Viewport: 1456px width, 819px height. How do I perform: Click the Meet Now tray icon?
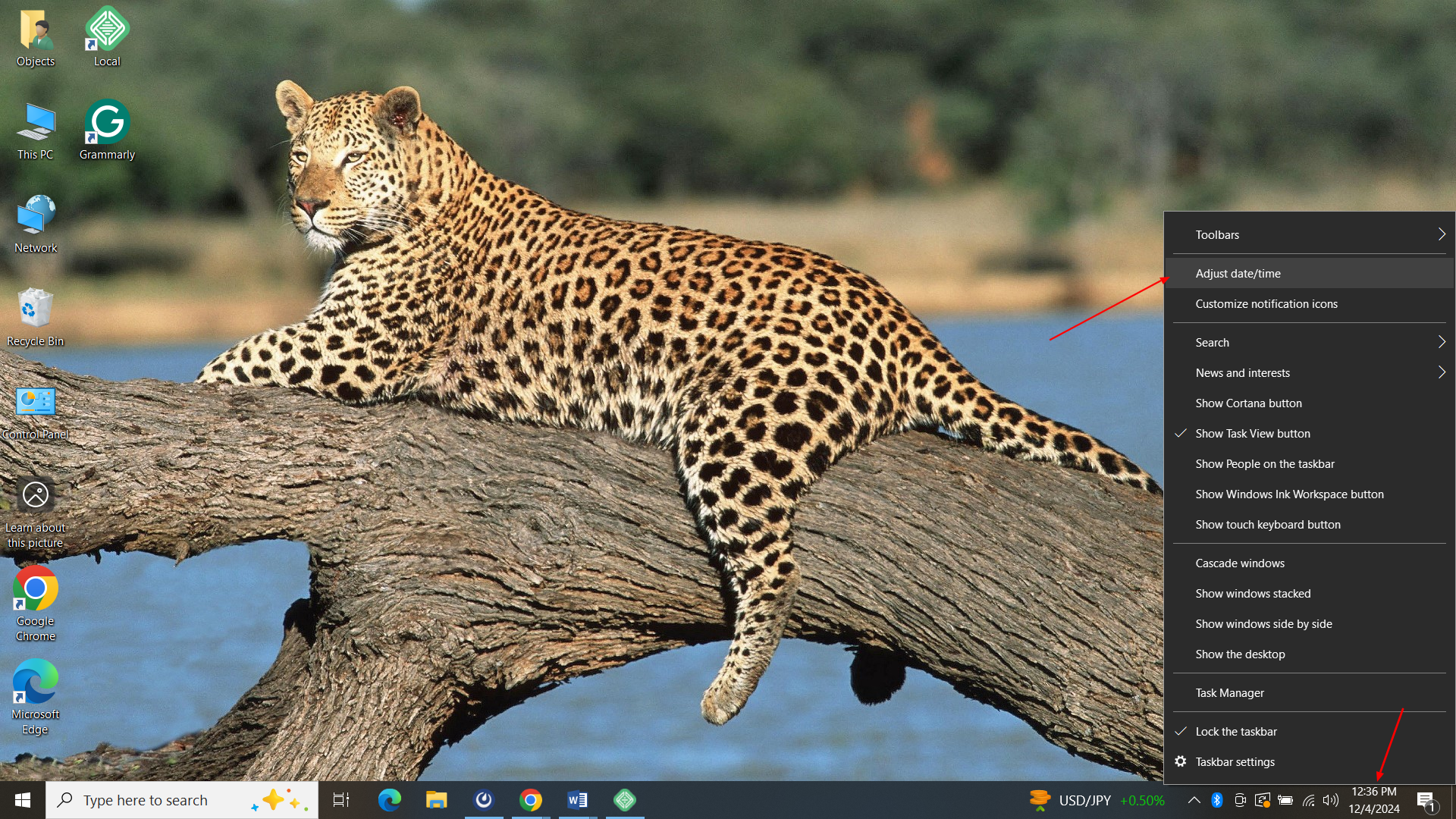[x=1240, y=800]
